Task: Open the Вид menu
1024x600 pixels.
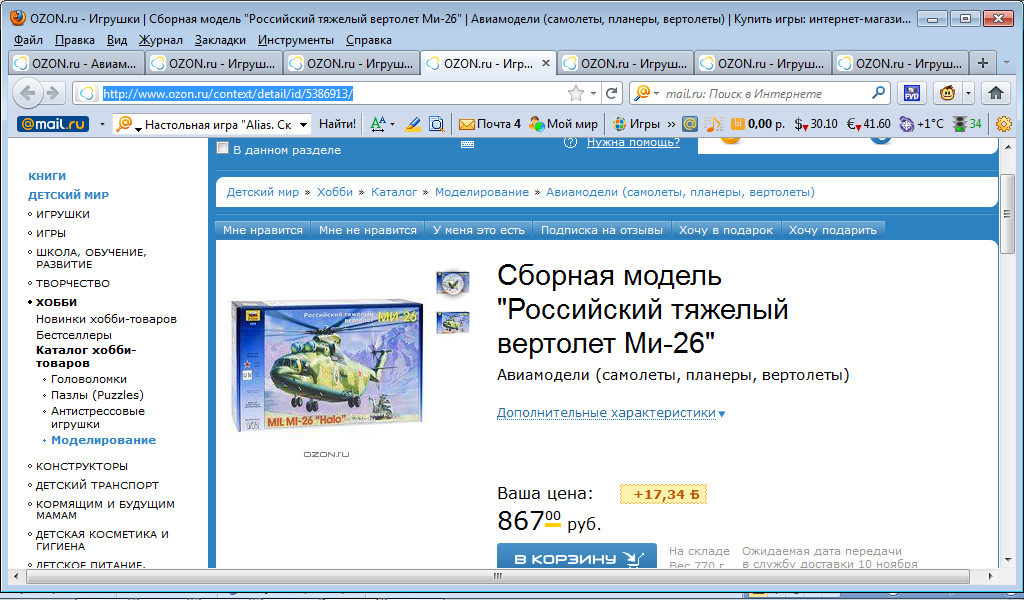Action: coord(117,40)
